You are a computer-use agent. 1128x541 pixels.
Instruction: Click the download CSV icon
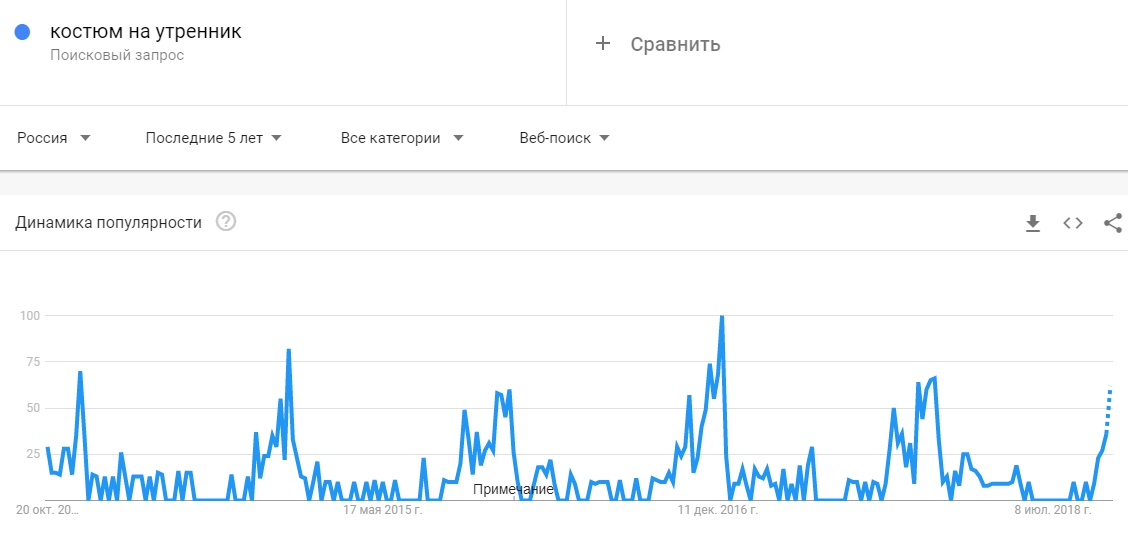(x=1033, y=223)
